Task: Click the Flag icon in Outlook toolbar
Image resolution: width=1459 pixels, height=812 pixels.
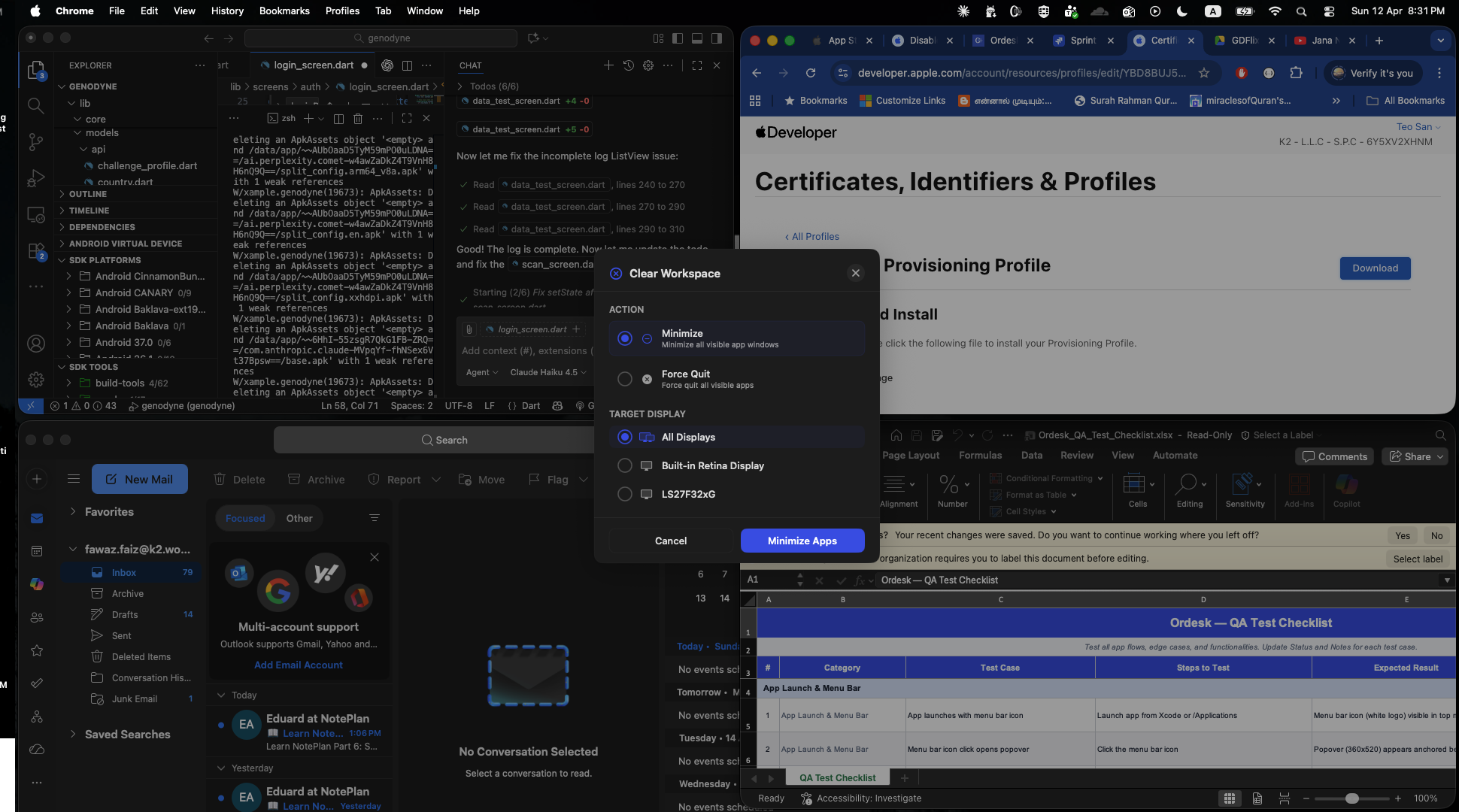Action: [x=535, y=479]
